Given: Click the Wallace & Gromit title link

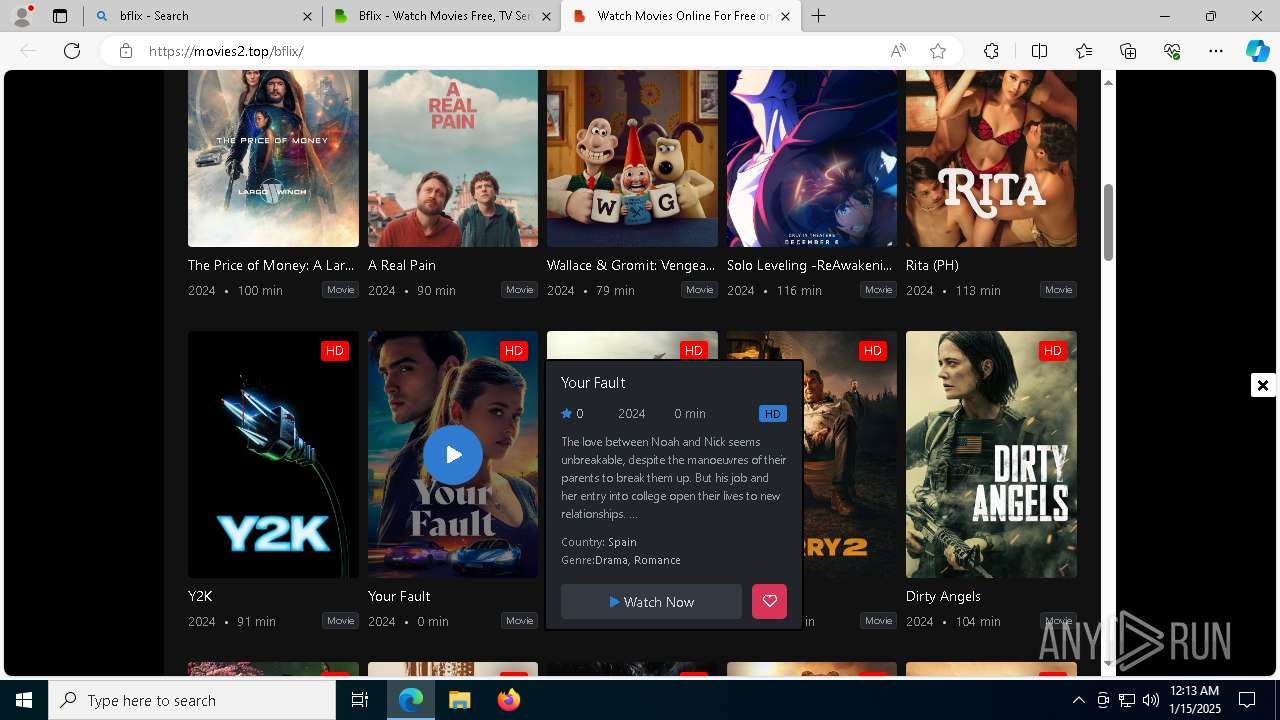Looking at the screenshot, I should click(x=631, y=265).
